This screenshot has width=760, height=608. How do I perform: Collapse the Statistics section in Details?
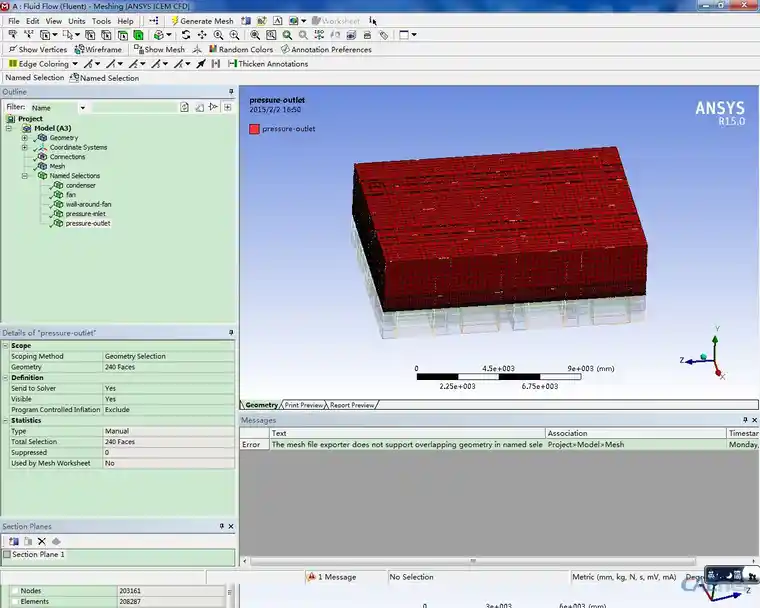5,420
